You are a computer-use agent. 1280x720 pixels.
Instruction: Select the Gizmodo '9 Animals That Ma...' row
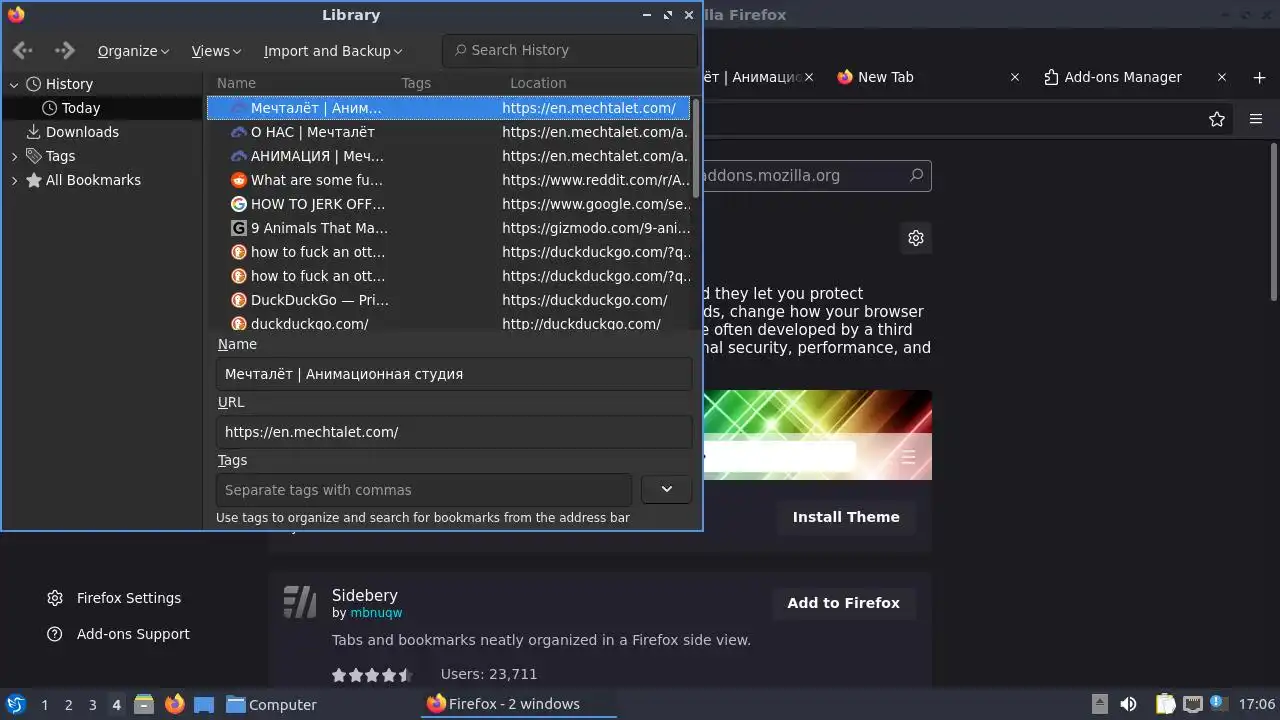point(448,228)
